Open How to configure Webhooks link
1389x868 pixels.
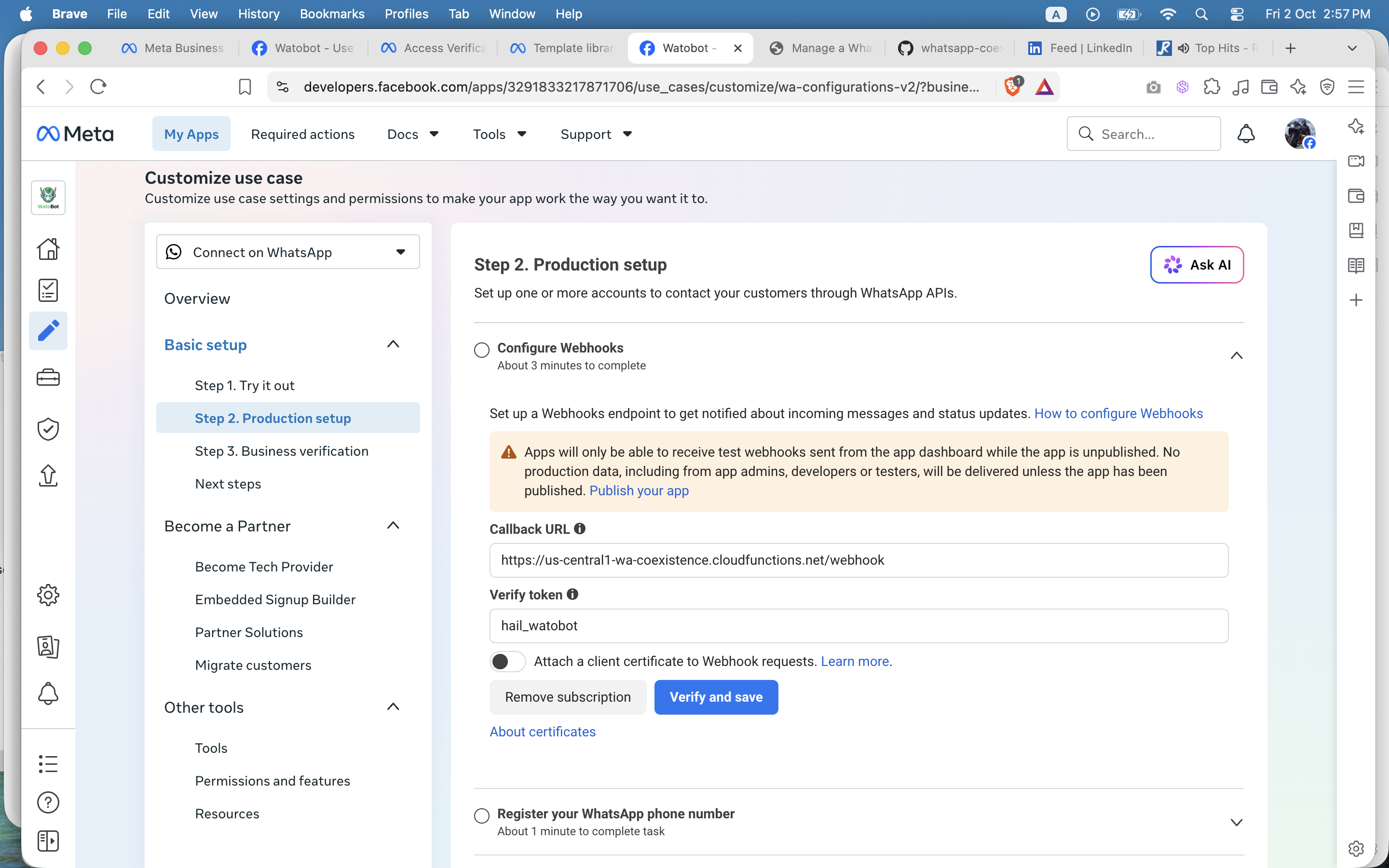tap(1118, 413)
